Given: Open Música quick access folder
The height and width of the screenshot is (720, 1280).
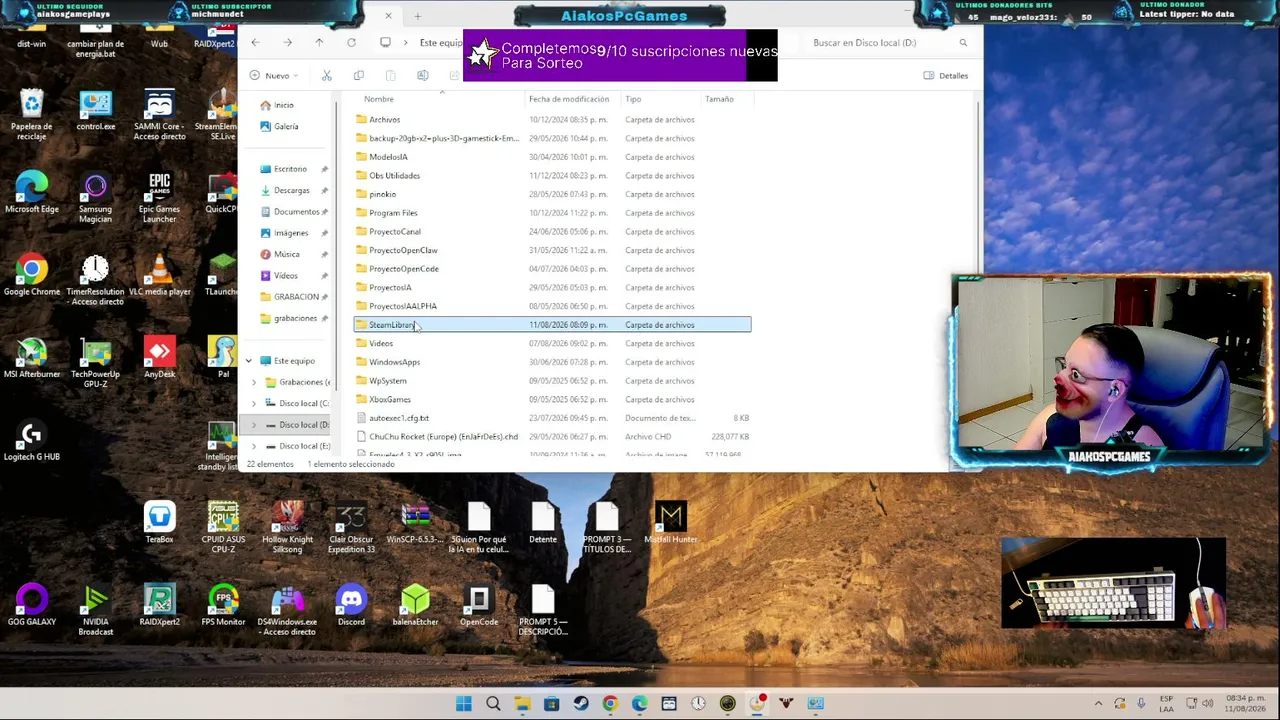Looking at the screenshot, I should click(x=279, y=254).
